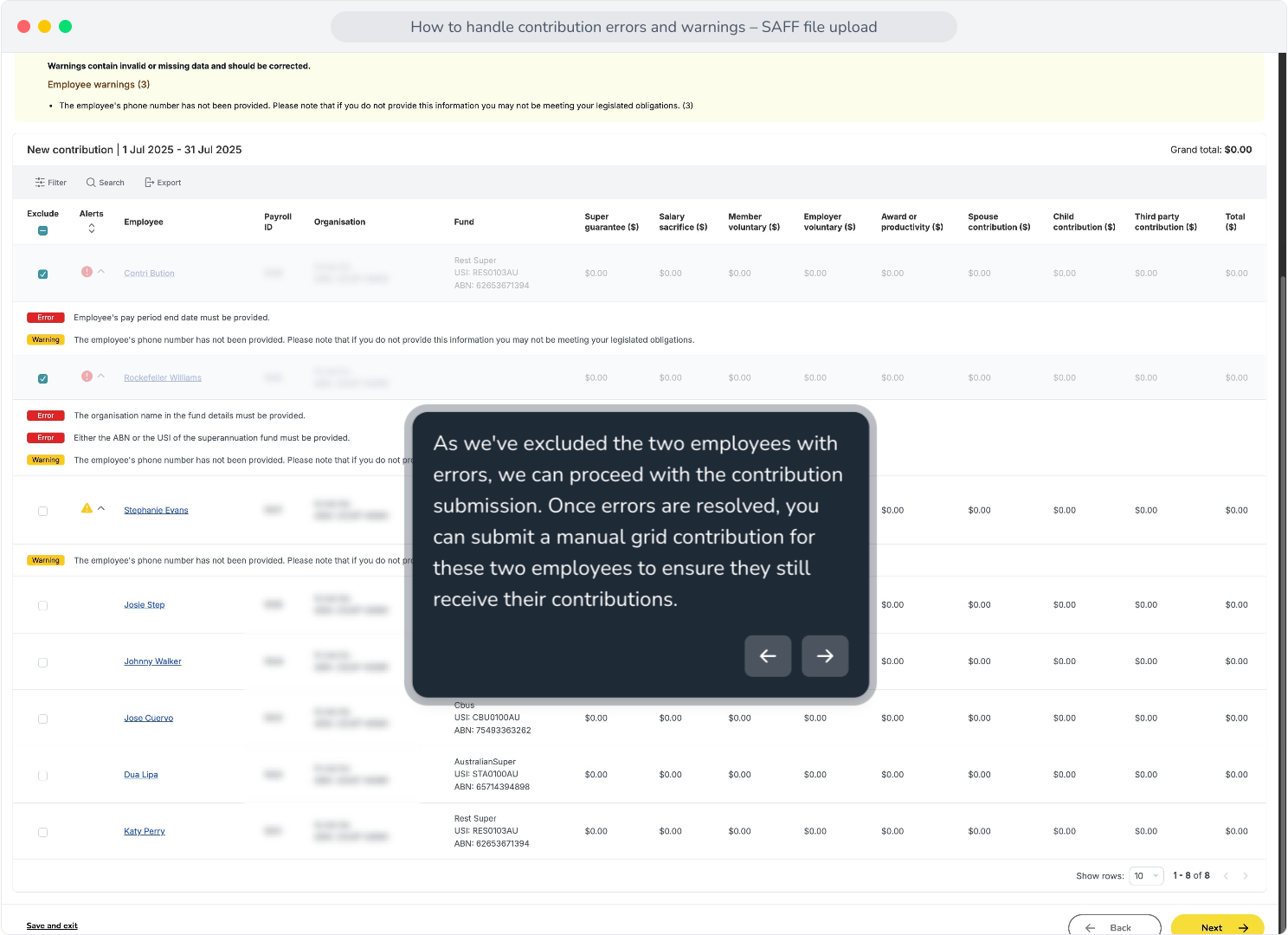Click yellow warning icon for Stephanie Evans

click(87, 508)
